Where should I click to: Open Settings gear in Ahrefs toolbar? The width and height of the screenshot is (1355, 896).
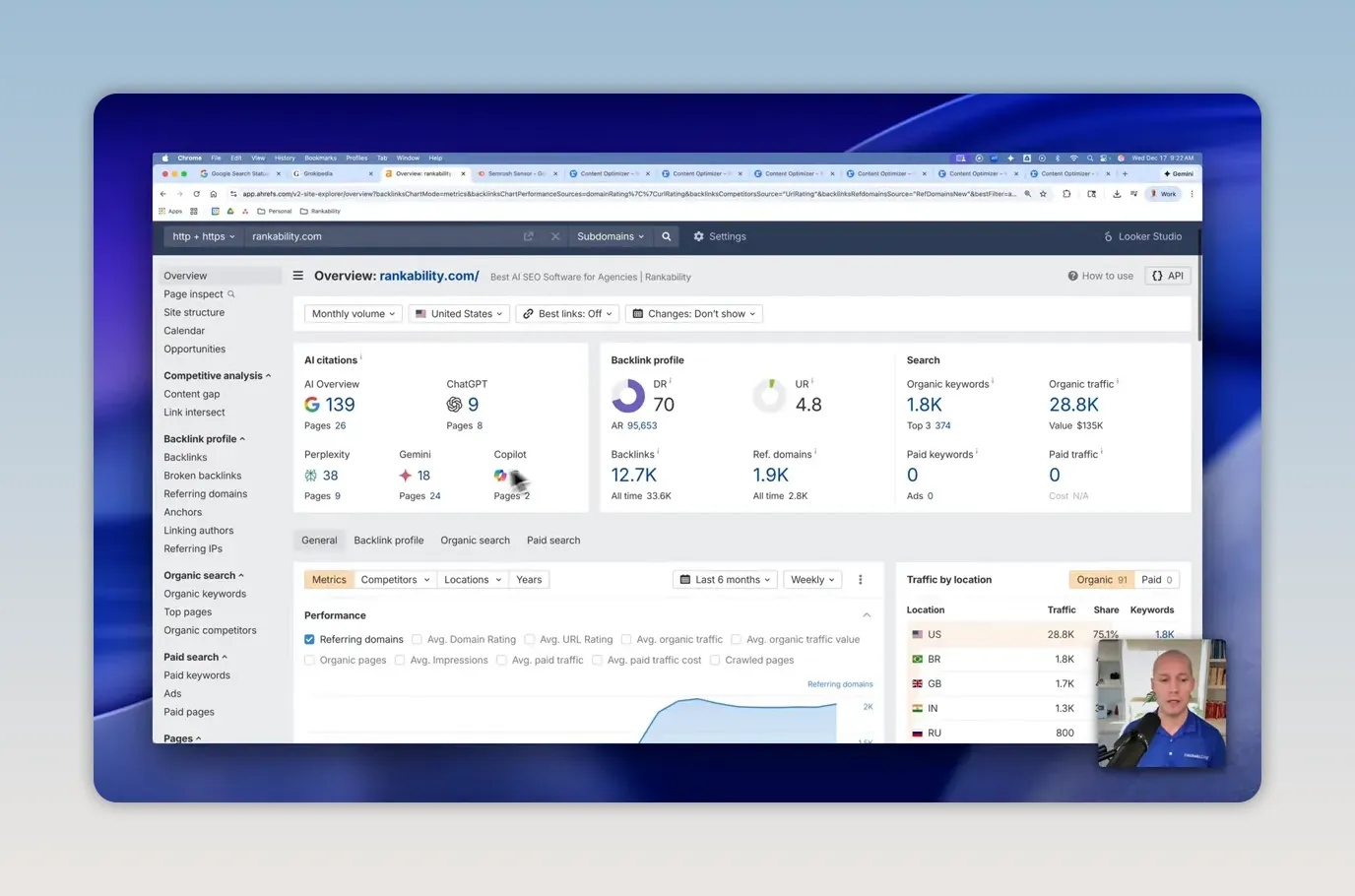point(720,236)
